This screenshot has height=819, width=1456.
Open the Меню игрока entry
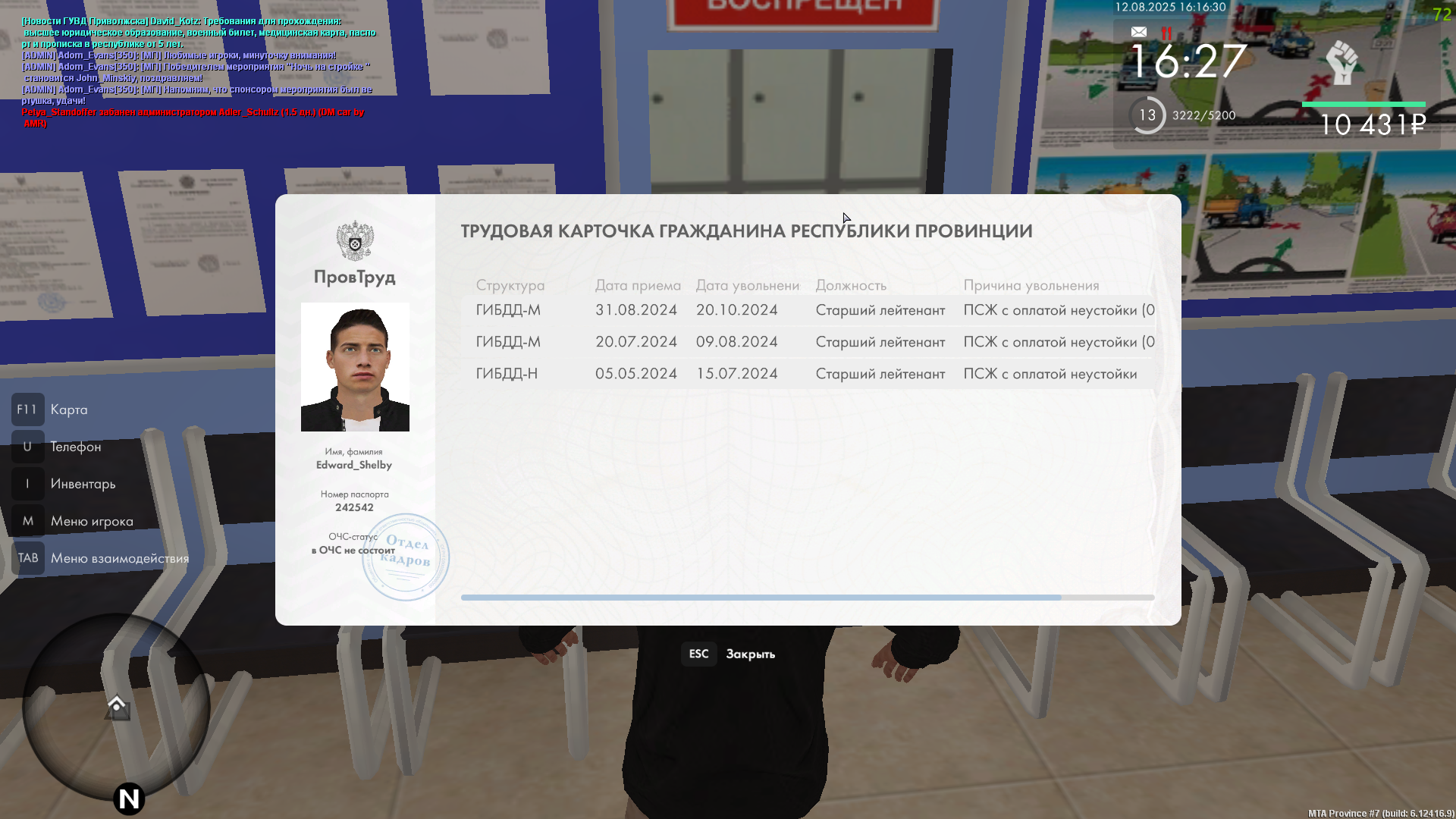click(x=92, y=521)
